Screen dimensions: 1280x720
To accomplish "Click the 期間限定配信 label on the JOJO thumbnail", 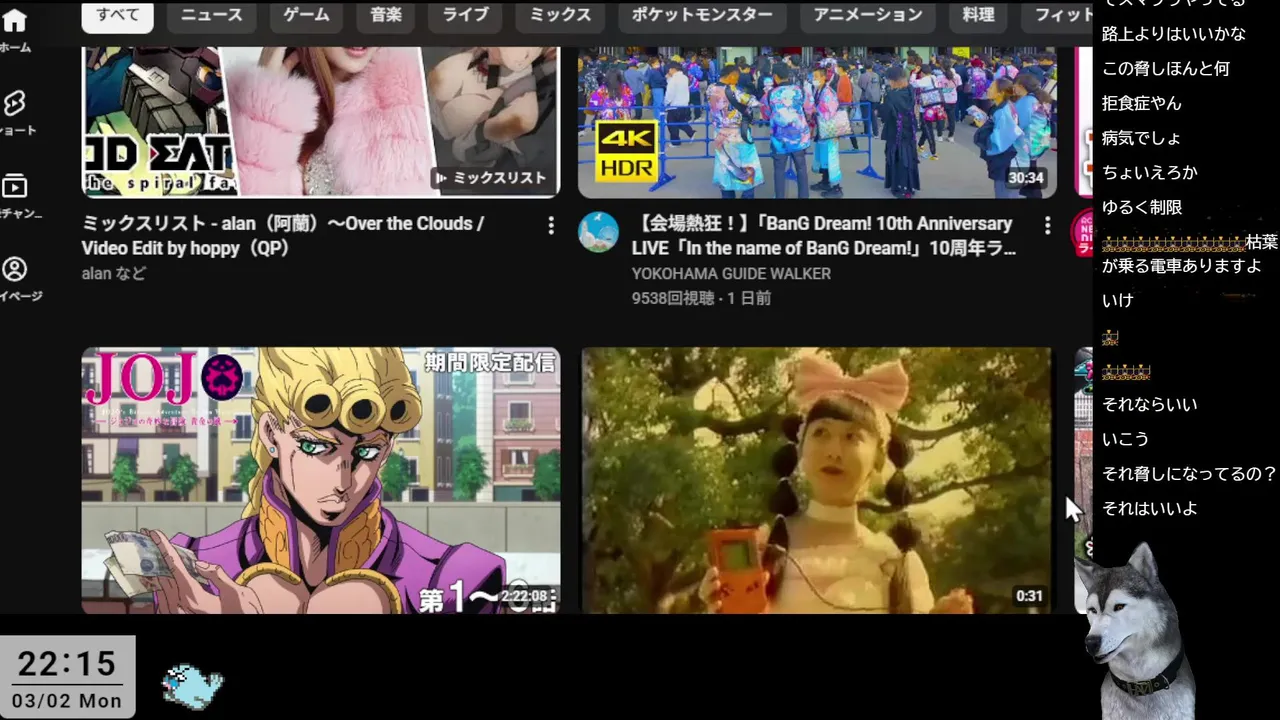I will (489, 362).
